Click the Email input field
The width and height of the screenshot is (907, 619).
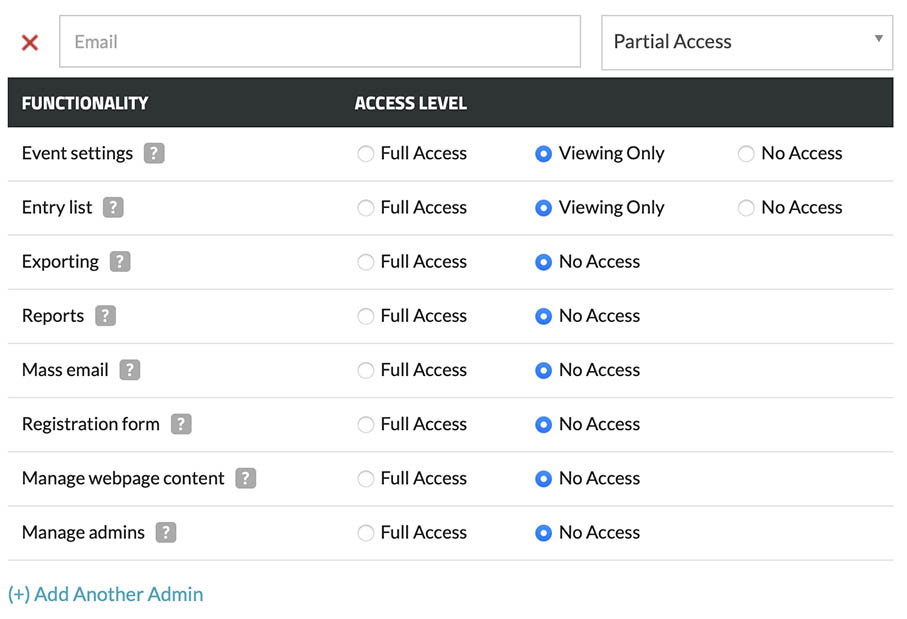tap(320, 42)
